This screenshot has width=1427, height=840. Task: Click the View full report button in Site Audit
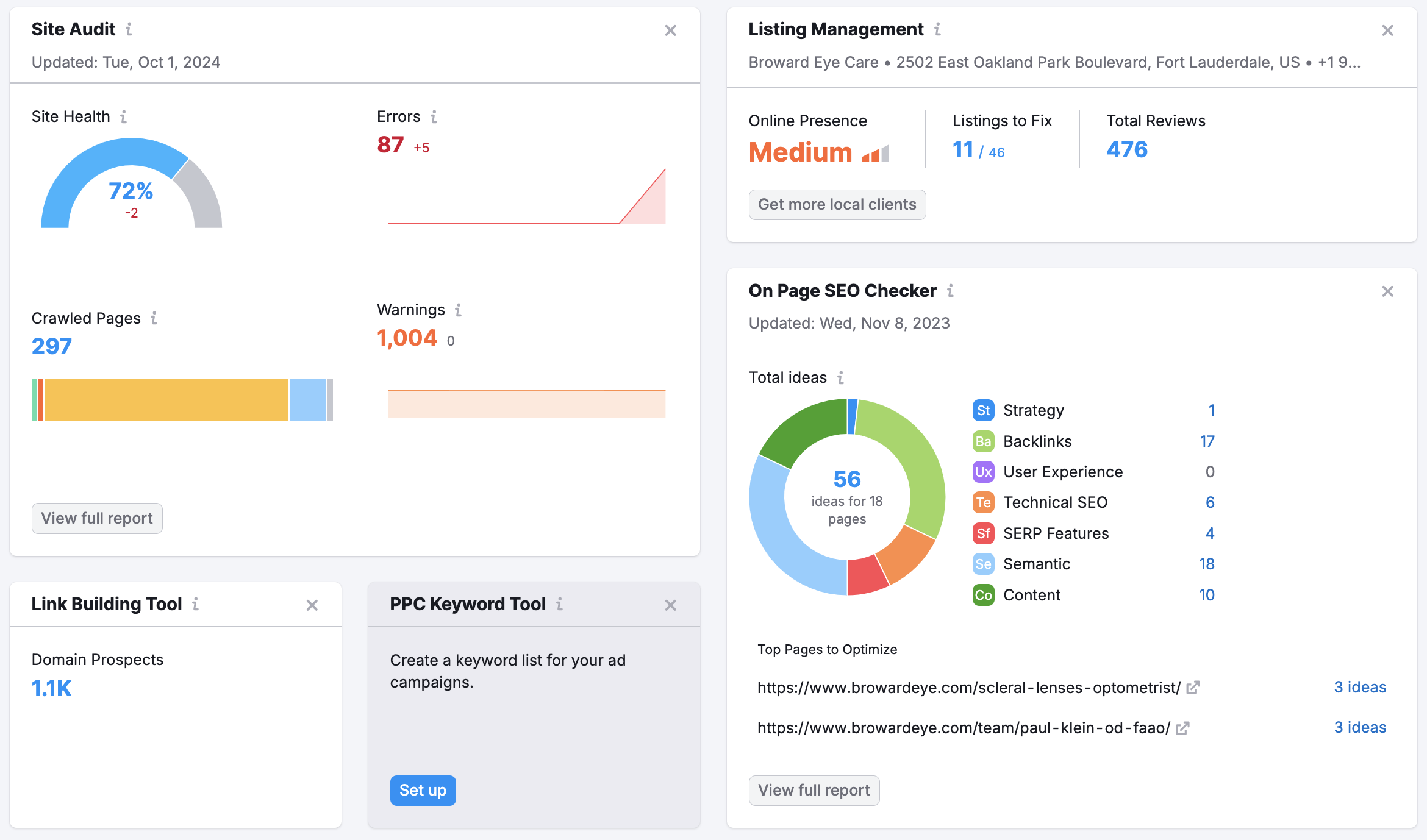coord(97,517)
